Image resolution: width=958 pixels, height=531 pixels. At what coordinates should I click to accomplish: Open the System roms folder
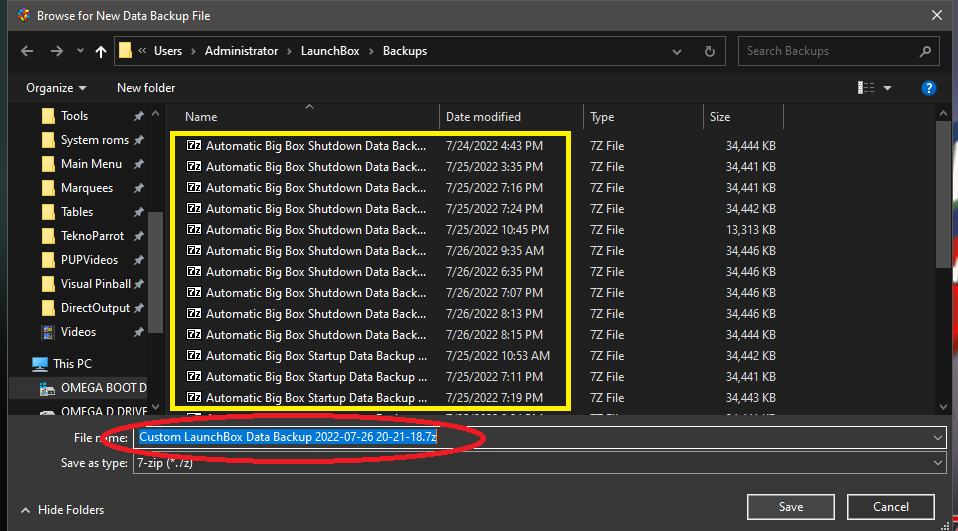click(x=95, y=140)
